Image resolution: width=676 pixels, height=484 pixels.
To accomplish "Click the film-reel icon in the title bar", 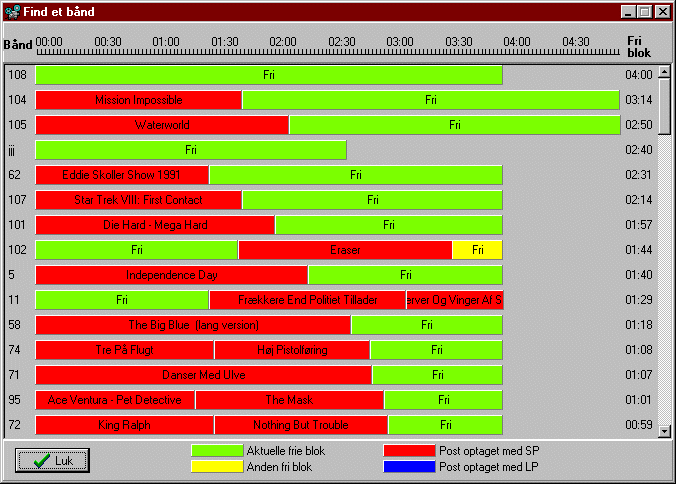I will (13, 12).
